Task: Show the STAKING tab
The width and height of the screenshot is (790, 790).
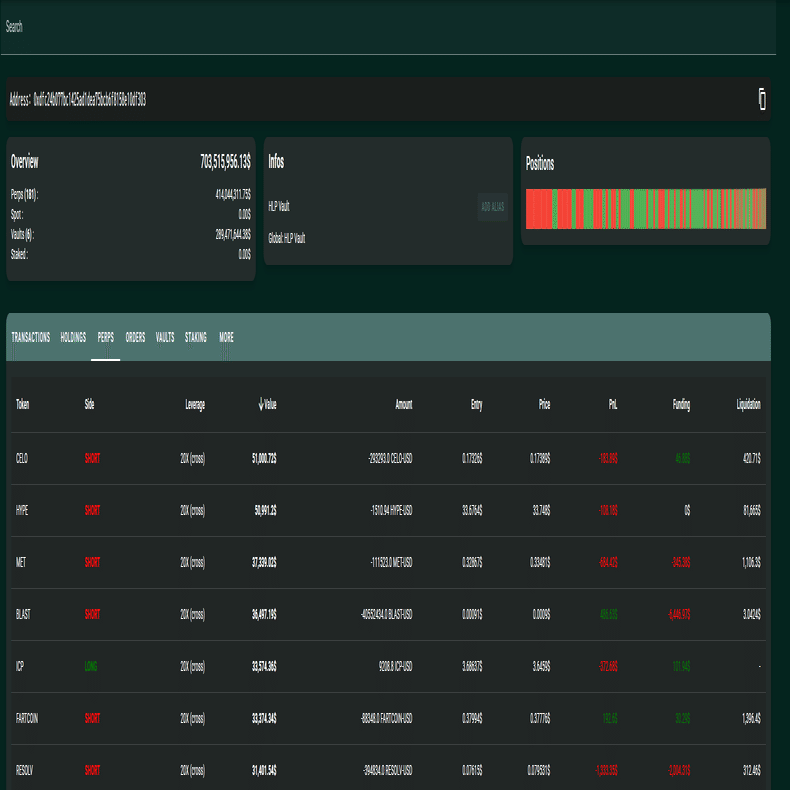Action: tap(195, 337)
